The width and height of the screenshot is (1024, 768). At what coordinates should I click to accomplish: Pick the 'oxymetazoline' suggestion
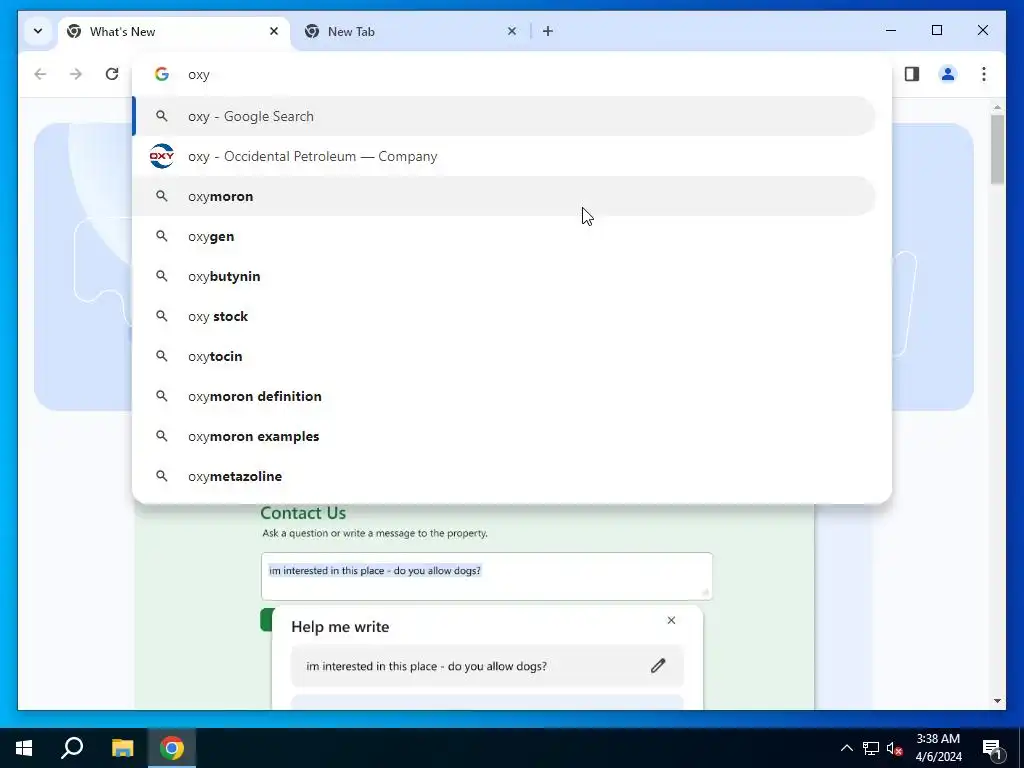click(x=504, y=476)
